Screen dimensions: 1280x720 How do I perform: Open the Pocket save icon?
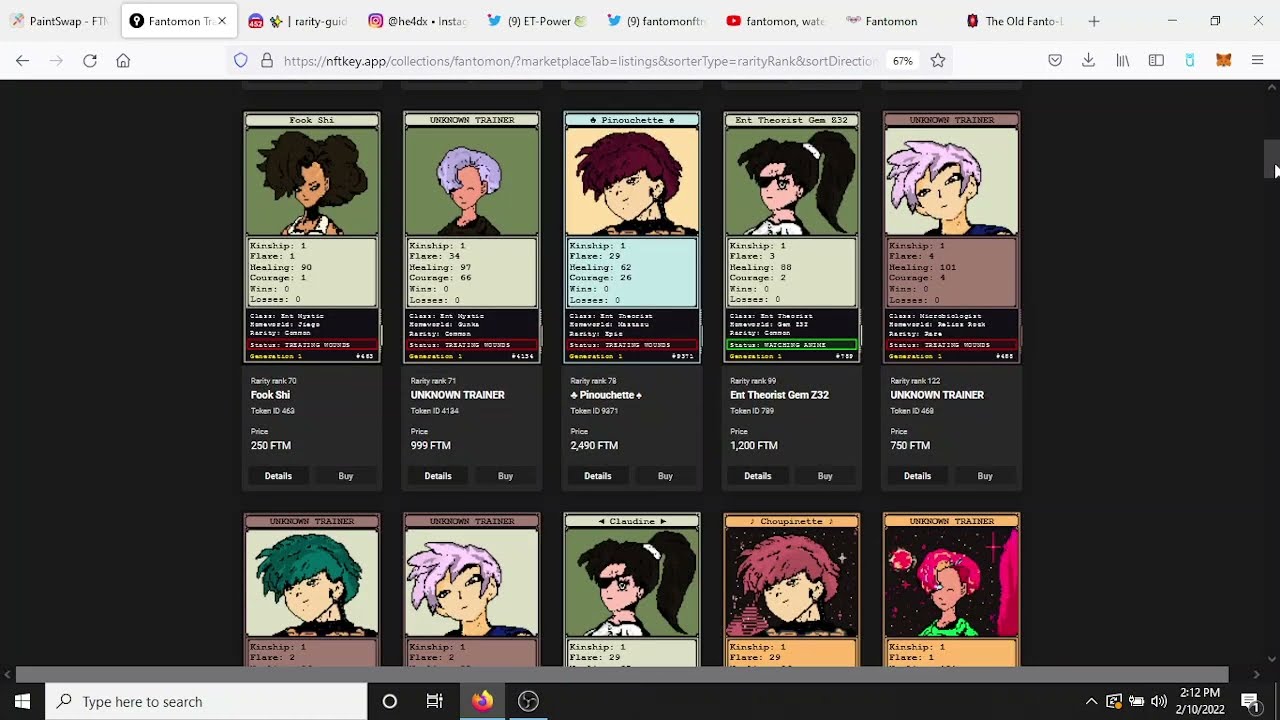point(1055,61)
